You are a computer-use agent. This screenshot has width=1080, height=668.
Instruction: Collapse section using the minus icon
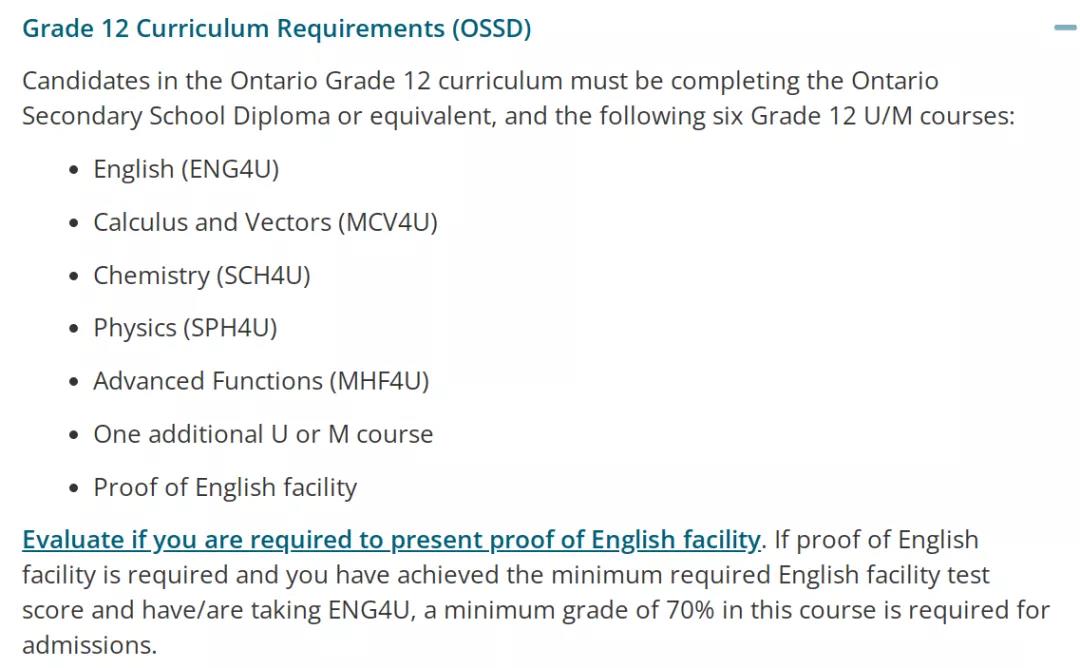pyautogui.click(x=1065, y=28)
